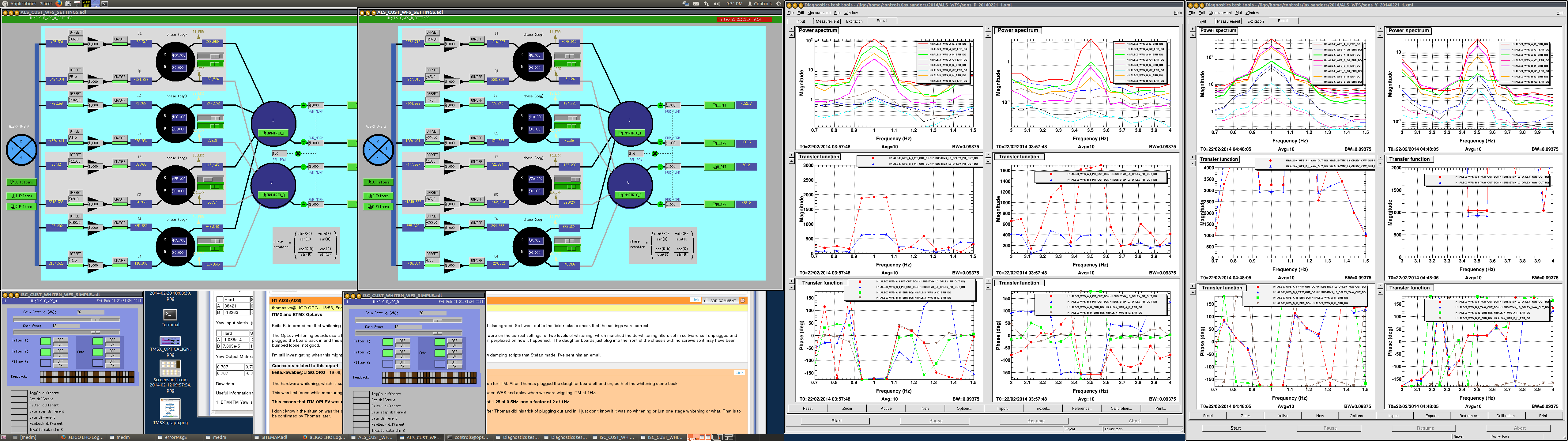The height and width of the screenshot is (441, 1568).
Task: Turn Anti filter 1 OFF in WFS_A whitening window
Action: [x=113, y=340]
